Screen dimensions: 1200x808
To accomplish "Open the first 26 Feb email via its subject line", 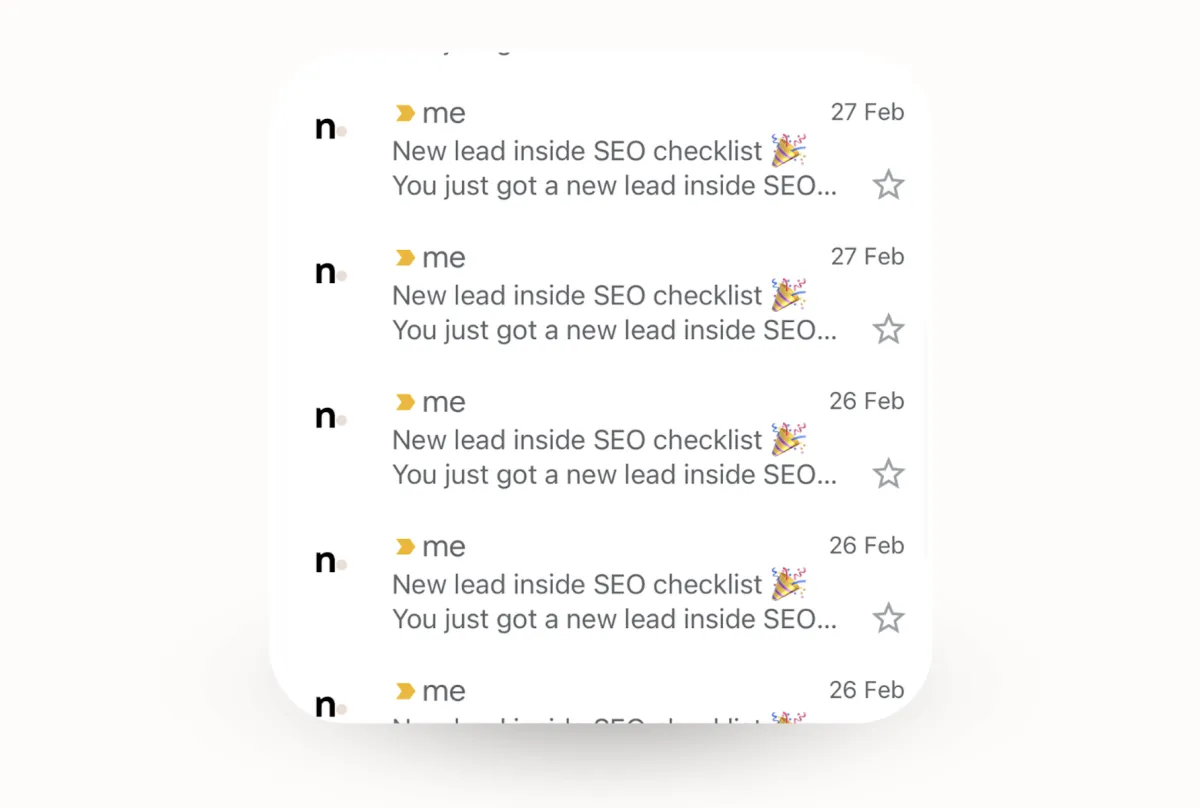I will click(577, 440).
